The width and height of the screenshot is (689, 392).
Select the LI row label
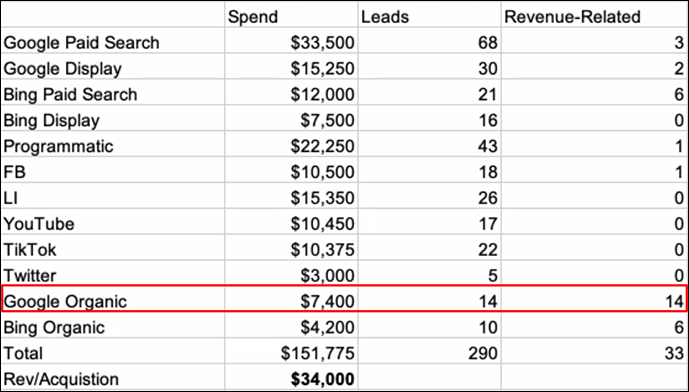[x=11, y=198]
